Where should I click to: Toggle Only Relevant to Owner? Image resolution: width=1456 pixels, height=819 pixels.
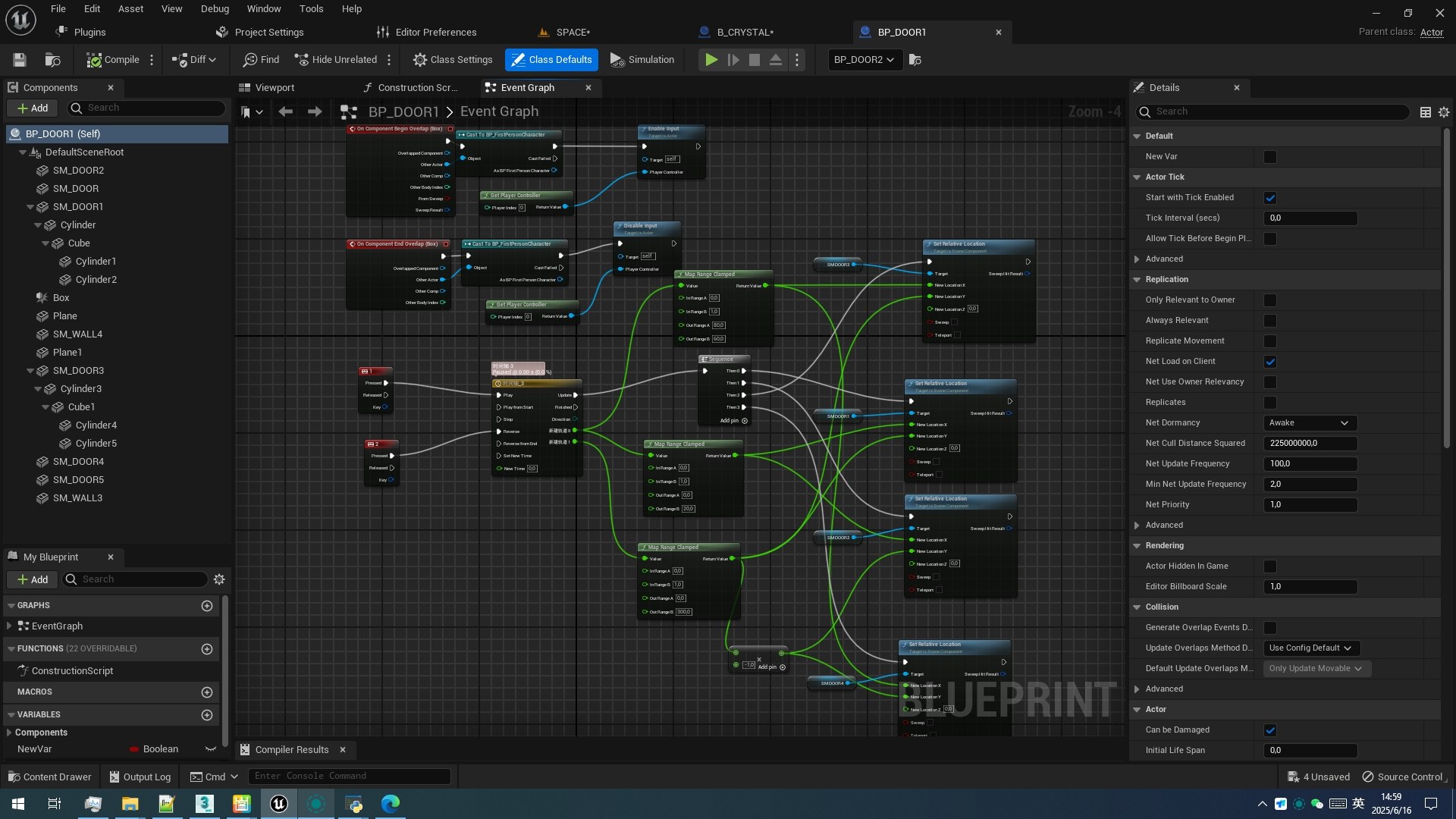(x=1270, y=300)
